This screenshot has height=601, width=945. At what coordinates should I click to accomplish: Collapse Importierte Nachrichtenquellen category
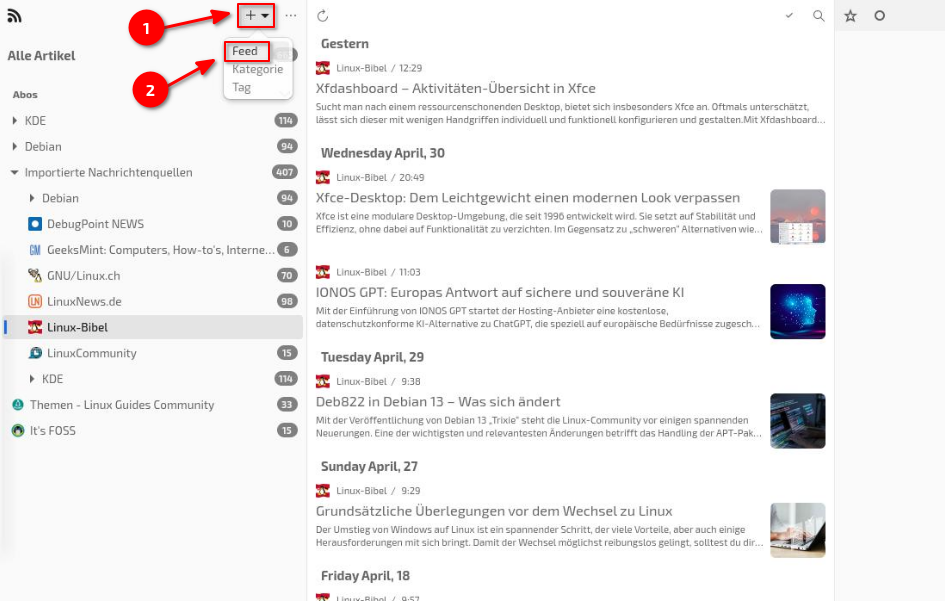[14, 172]
